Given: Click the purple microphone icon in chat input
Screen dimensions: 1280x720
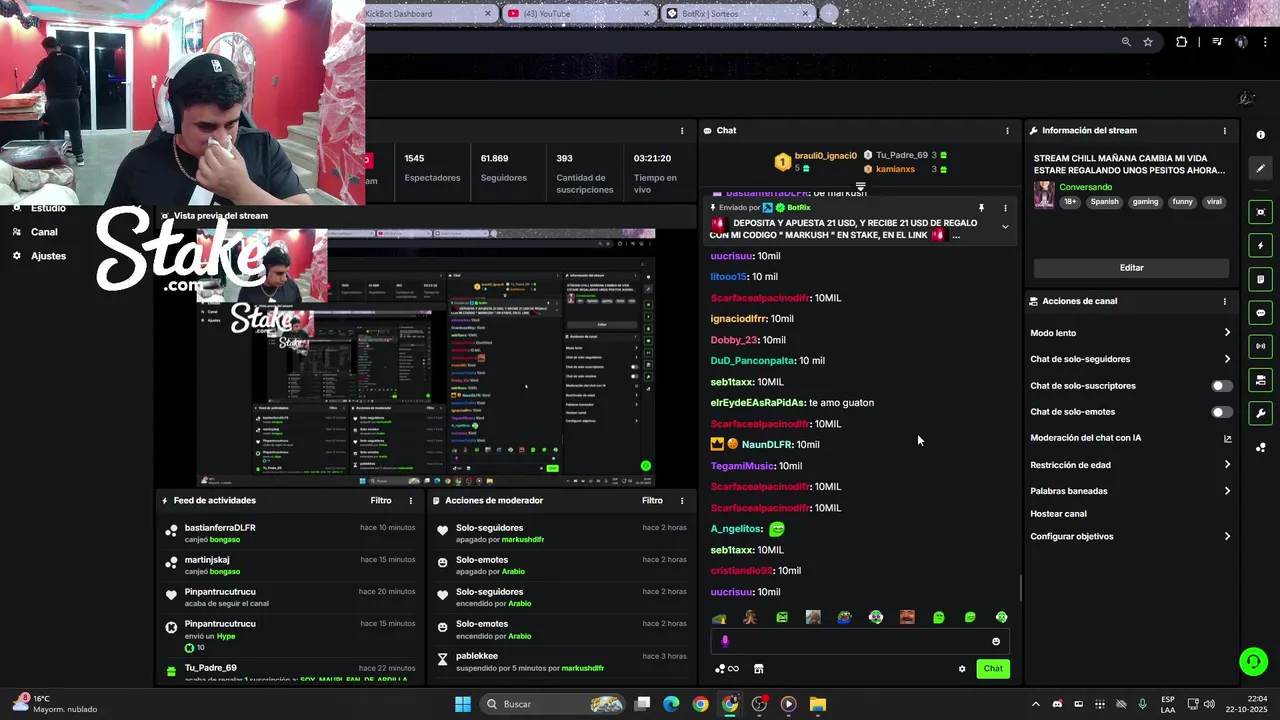Looking at the screenshot, I should pos(725,642).
